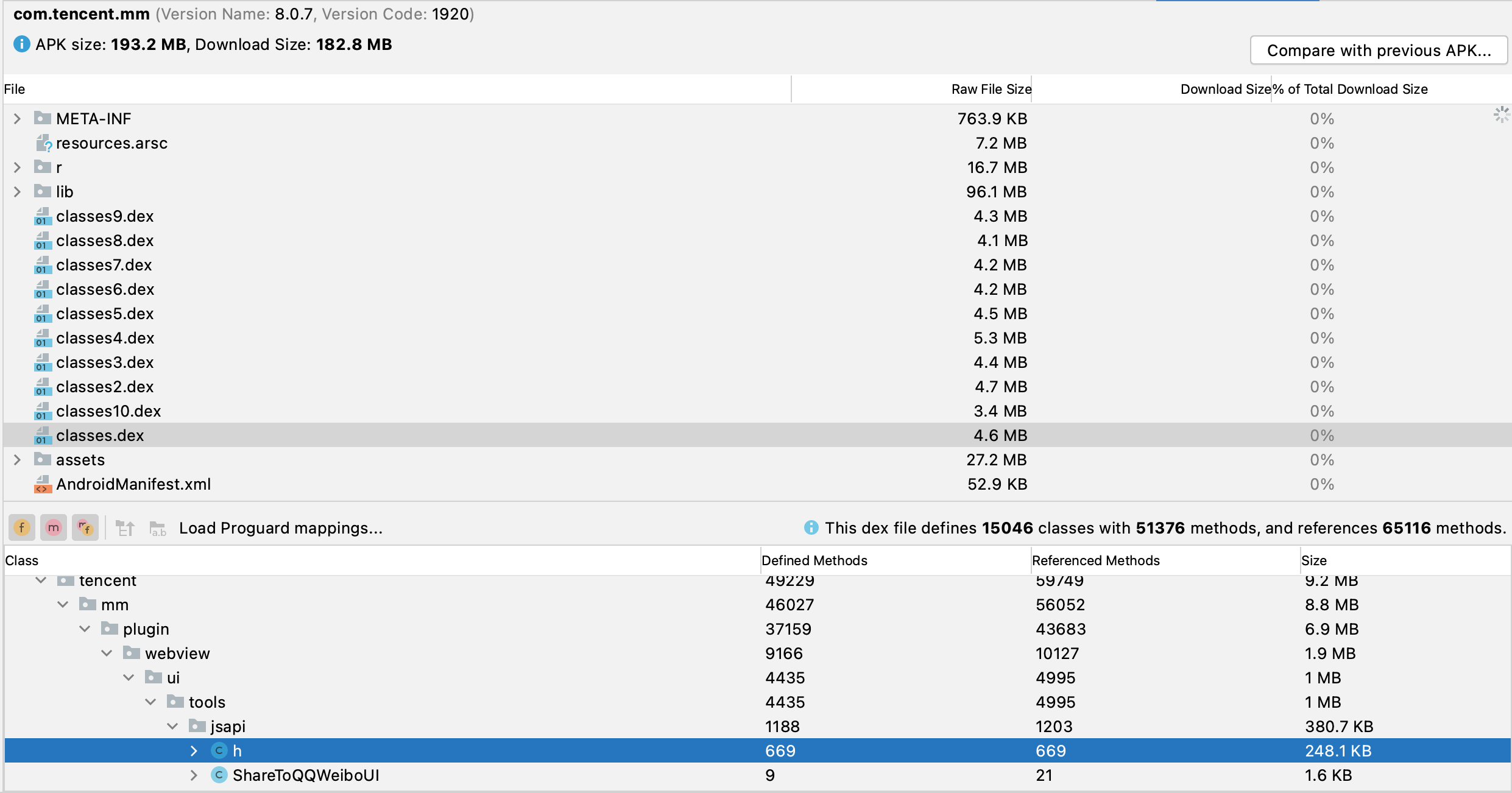Click the deobfuscate names icon

click(158, 528)
